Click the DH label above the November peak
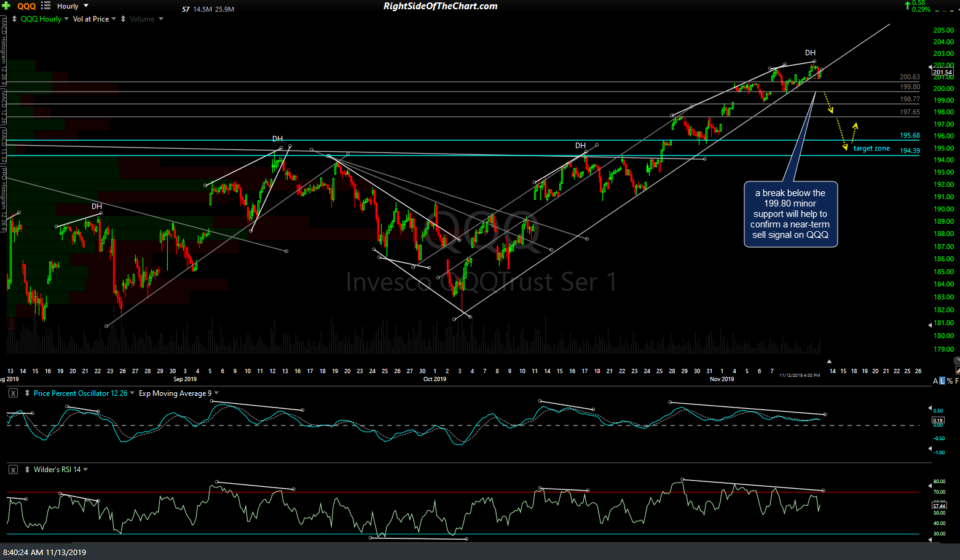 click(x=810, y=53)
